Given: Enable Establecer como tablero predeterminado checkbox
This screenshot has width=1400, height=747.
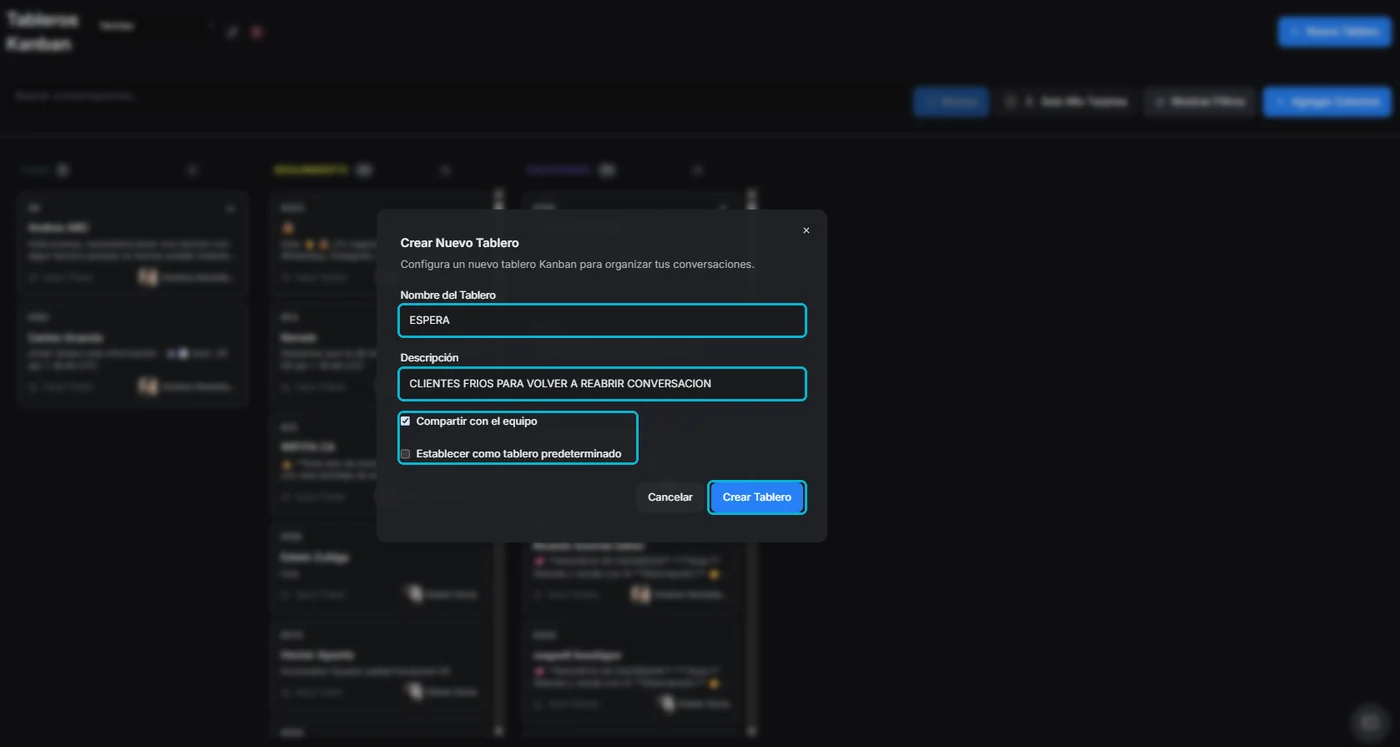Looking at the screenshot, I should tap(405, 454).
